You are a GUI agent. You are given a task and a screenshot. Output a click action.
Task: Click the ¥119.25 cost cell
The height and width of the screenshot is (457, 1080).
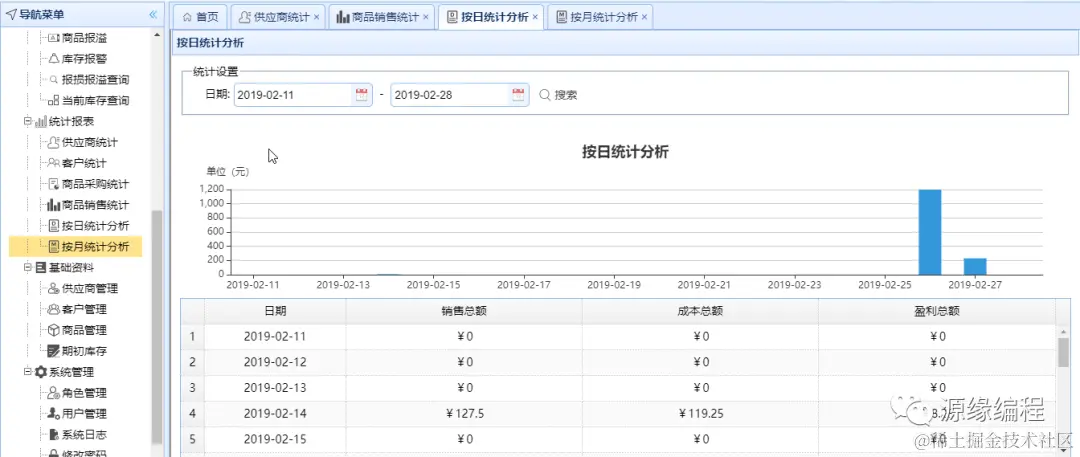(x=700, y=414)
